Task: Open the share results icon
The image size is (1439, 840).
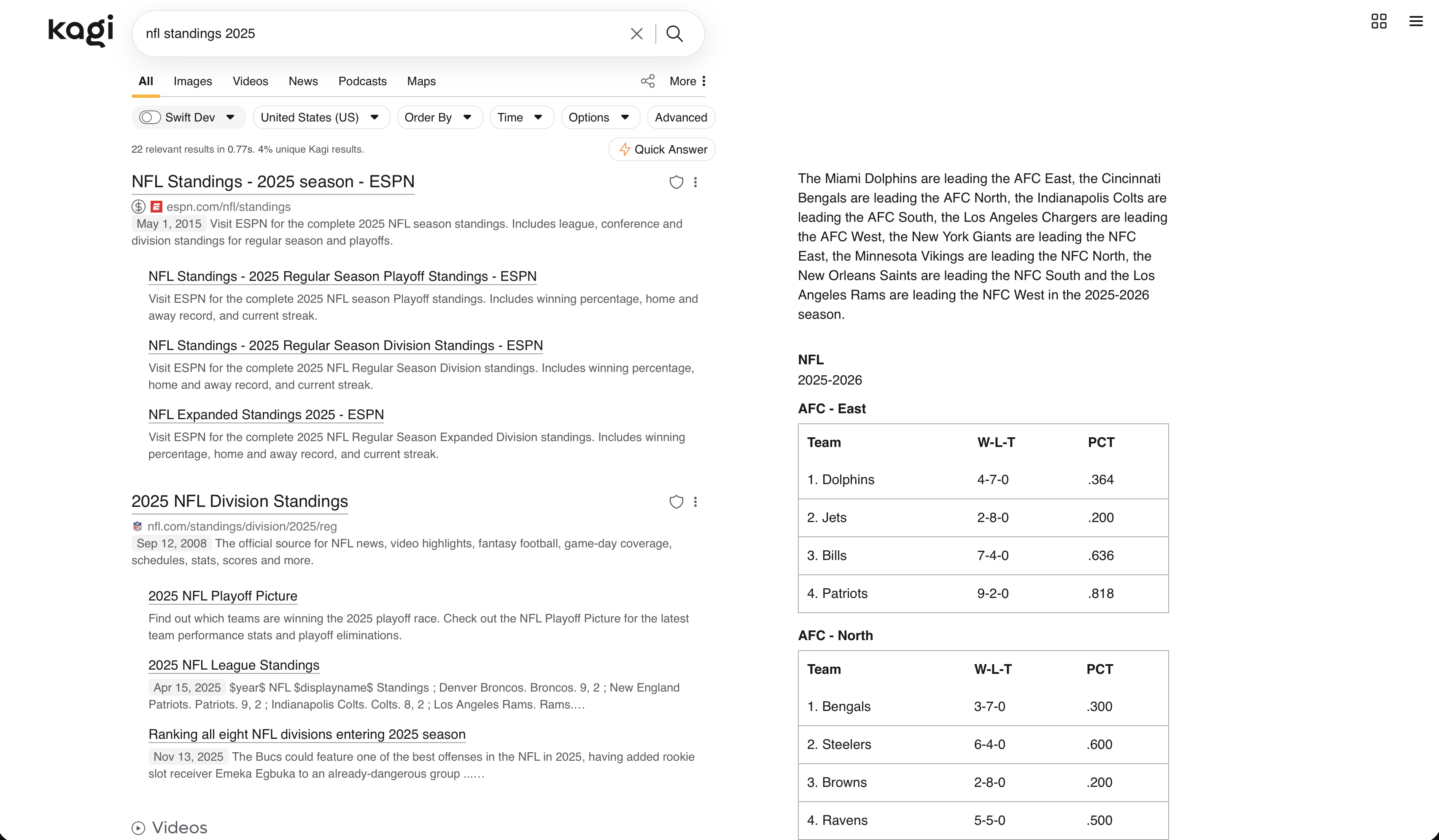Action: 647,81
